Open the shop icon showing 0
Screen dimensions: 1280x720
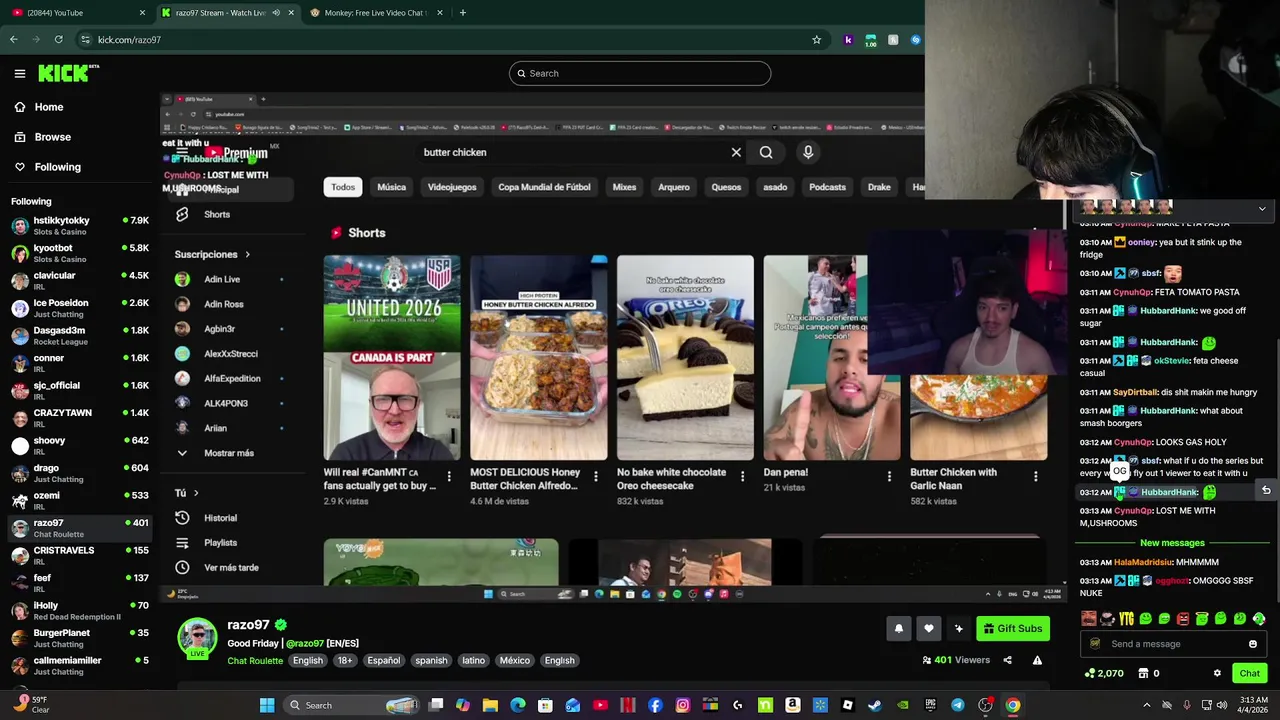[x=1142, y=673]
